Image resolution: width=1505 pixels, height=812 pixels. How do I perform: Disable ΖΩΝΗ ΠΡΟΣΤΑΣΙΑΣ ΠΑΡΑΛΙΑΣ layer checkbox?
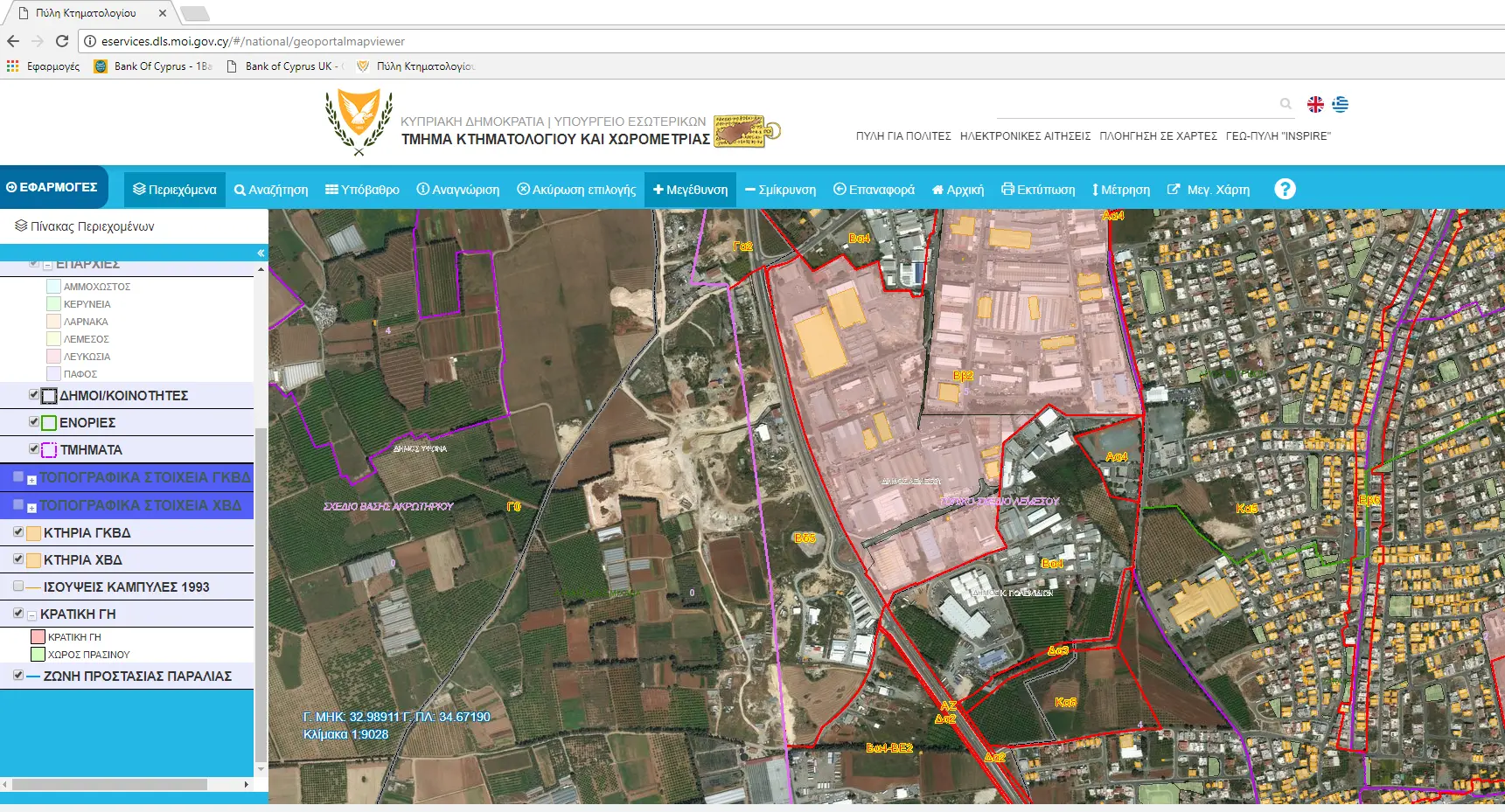tap(18, 676)
